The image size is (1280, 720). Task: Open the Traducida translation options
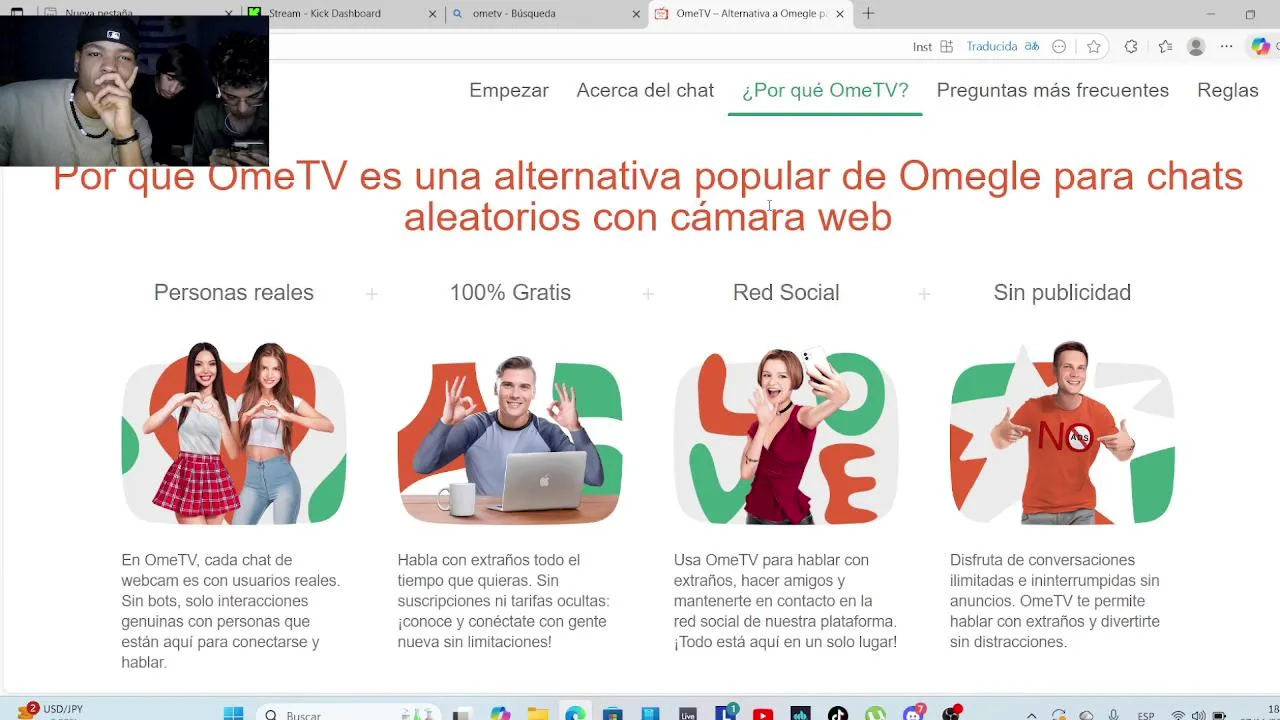[1003, 47]
